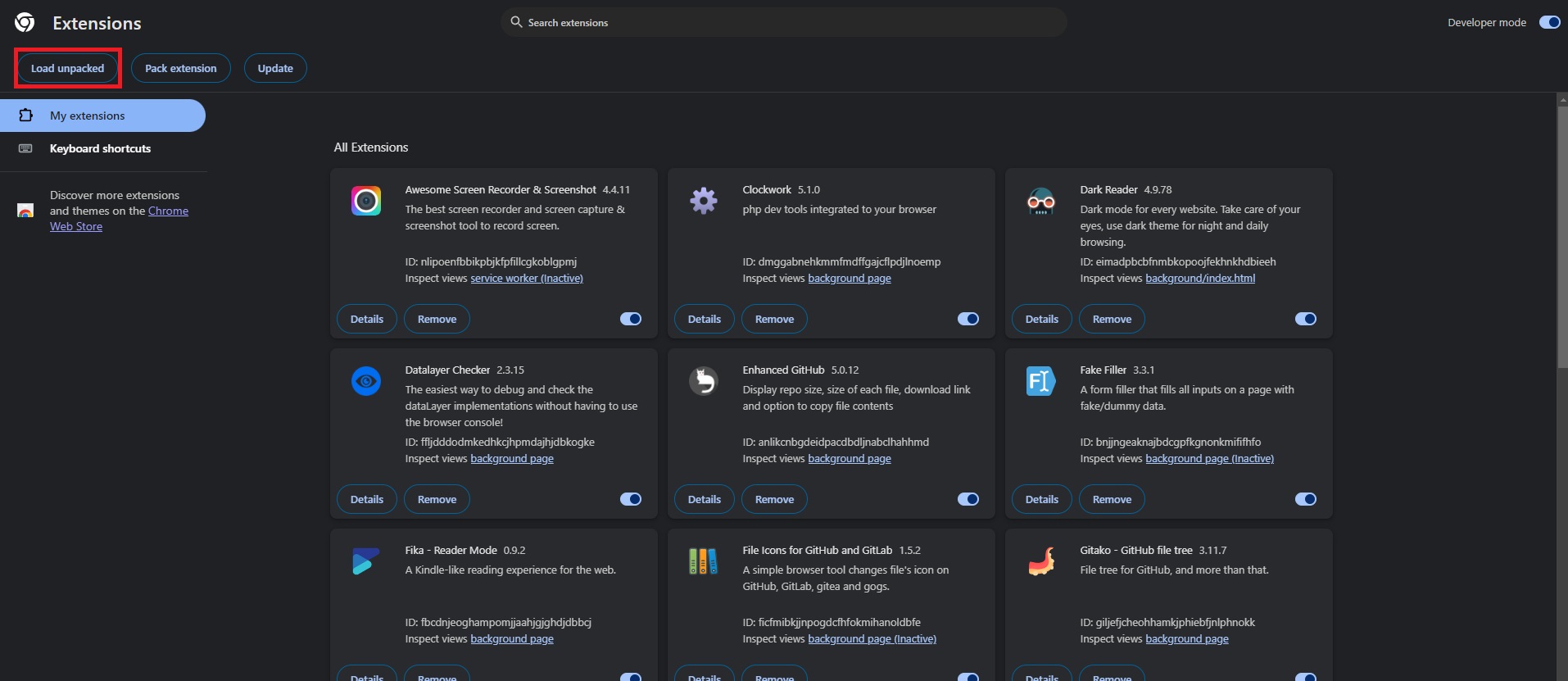This screenshot has height=681, width=1568.
Task: Click the Datalayer Checker eye icon
Action: click(x=366, y=381)
